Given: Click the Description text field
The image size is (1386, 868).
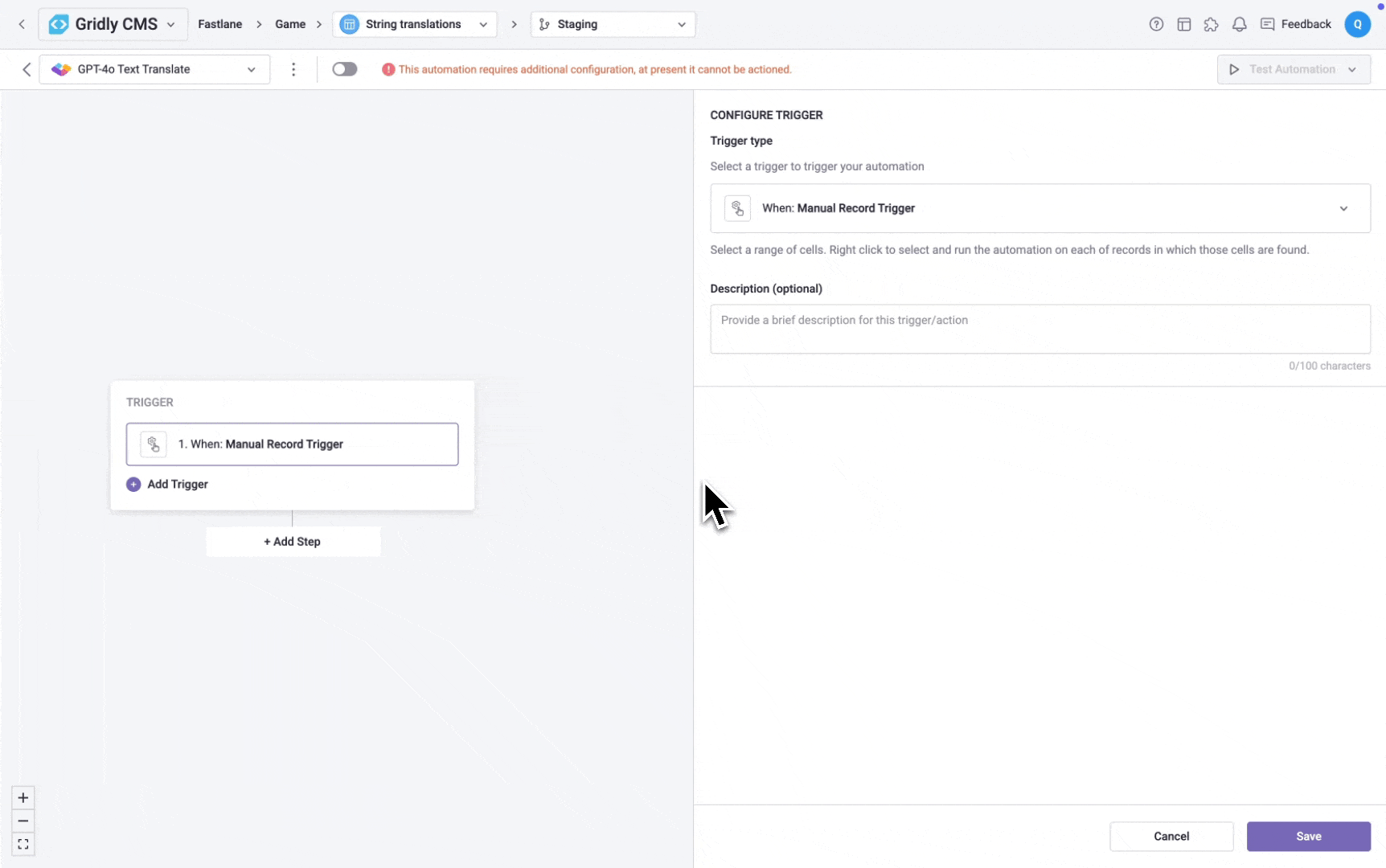Looking at the screenshot, I should (1039, 329).
